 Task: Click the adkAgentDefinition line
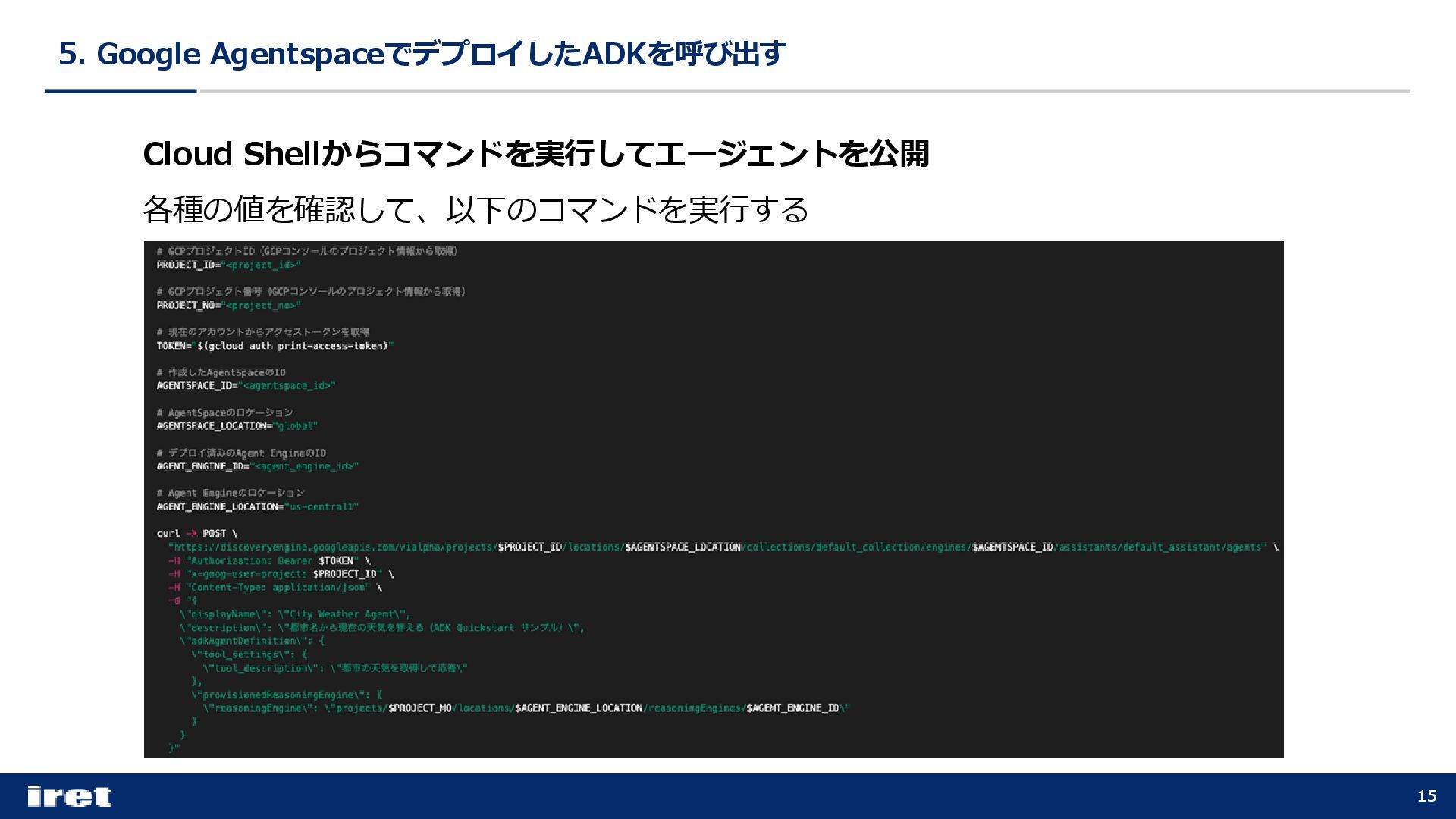point(253,641)
